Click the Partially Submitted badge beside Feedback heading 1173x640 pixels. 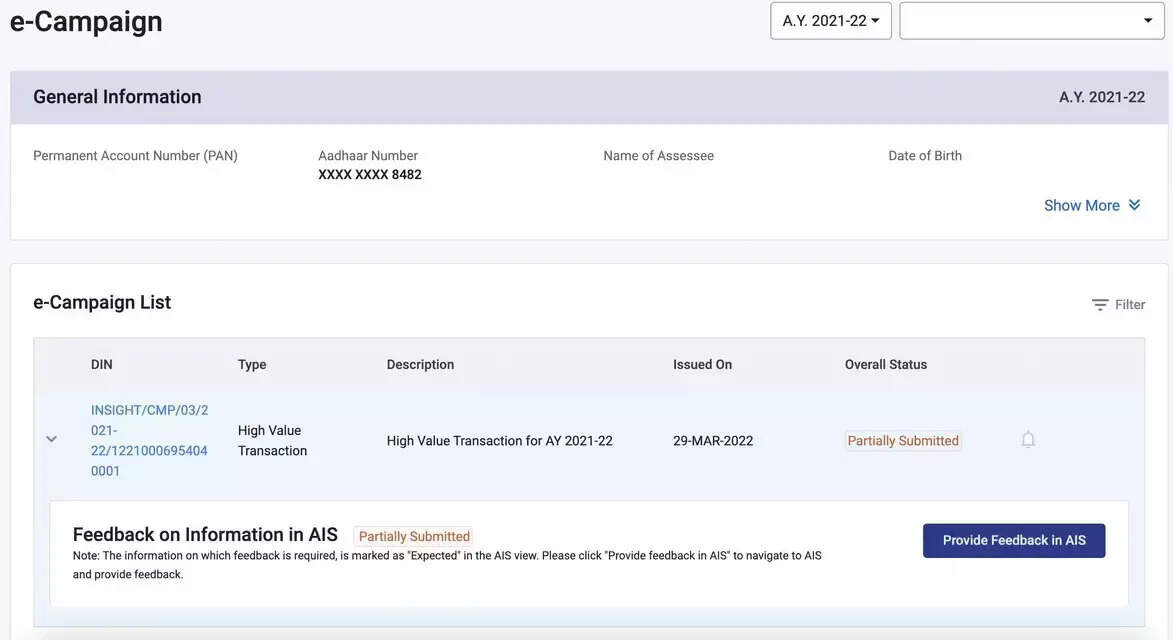coord(414,536)
